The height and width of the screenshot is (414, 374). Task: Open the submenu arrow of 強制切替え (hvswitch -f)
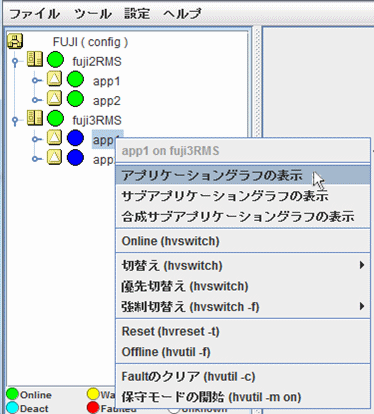point(362,306)
